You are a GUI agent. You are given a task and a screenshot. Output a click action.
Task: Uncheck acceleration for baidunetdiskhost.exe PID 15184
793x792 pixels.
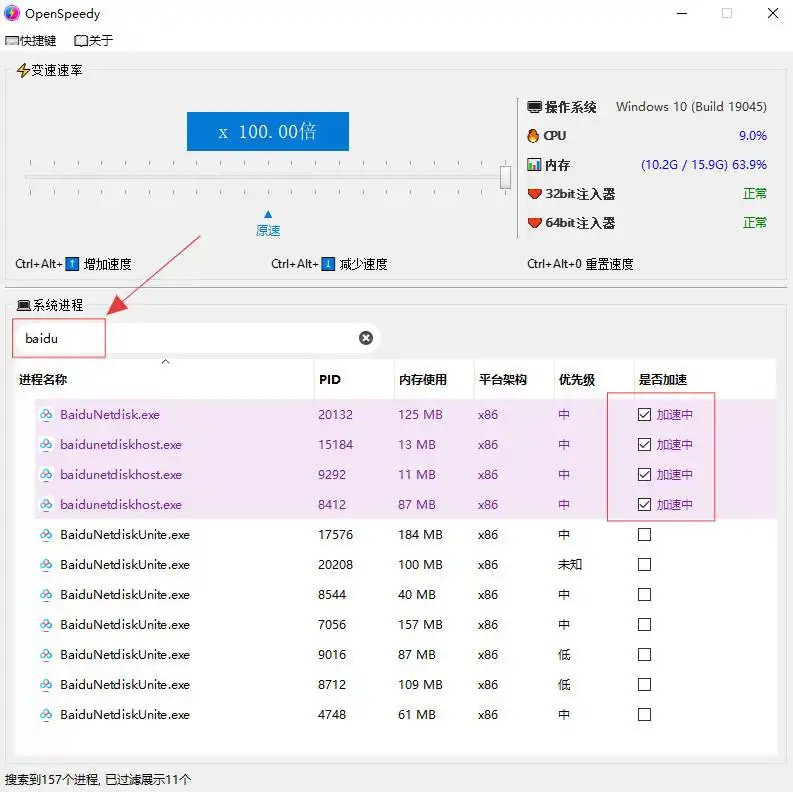pos(644,445)
